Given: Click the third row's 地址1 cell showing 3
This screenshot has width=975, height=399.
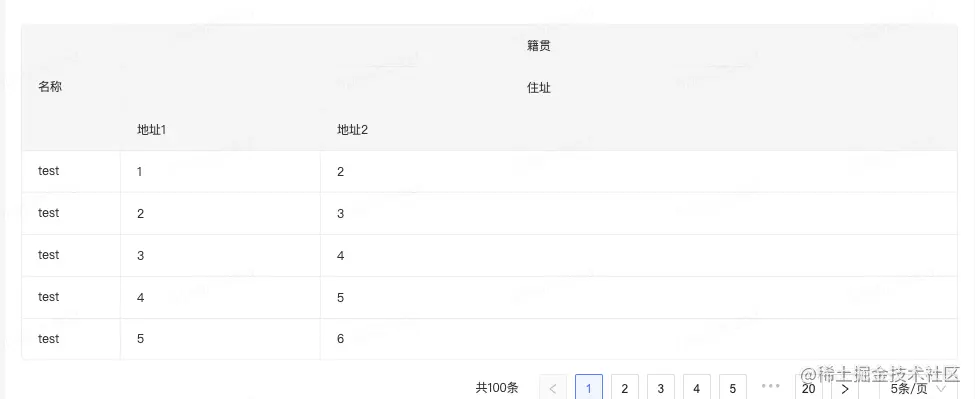Looking at the screenshot, I should tap(220, 255).
